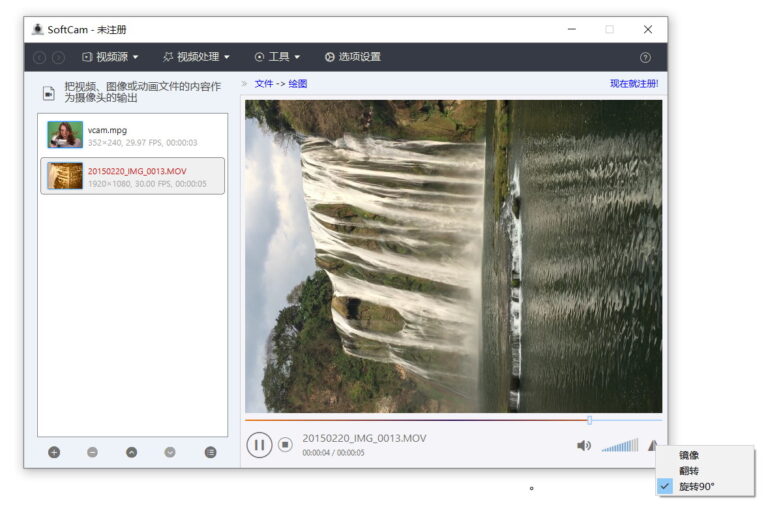The height and width of the screenshot is (509, 768).
Task: Click the minus icon to remove file
Action: [x=92, y=452]
